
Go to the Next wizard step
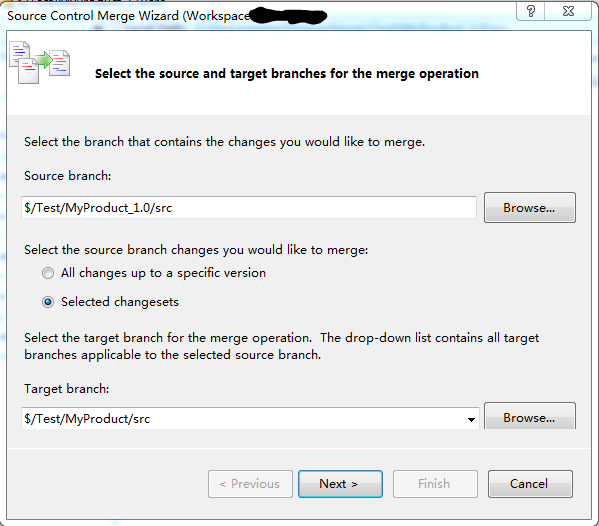(x=340, y=484)
